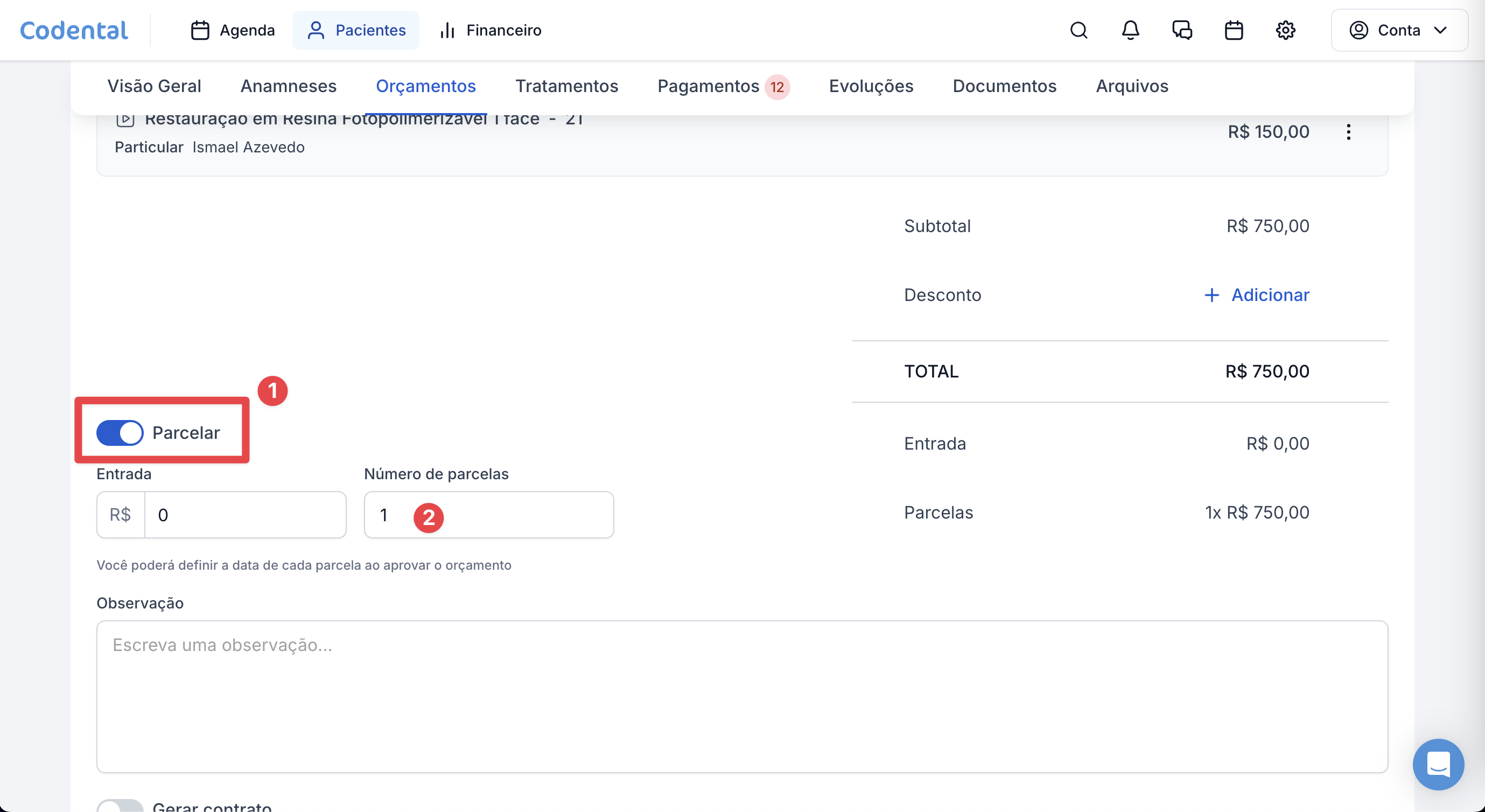Open the support chat bubble widget
The image size is (1485, 812).
point(1438,764)
